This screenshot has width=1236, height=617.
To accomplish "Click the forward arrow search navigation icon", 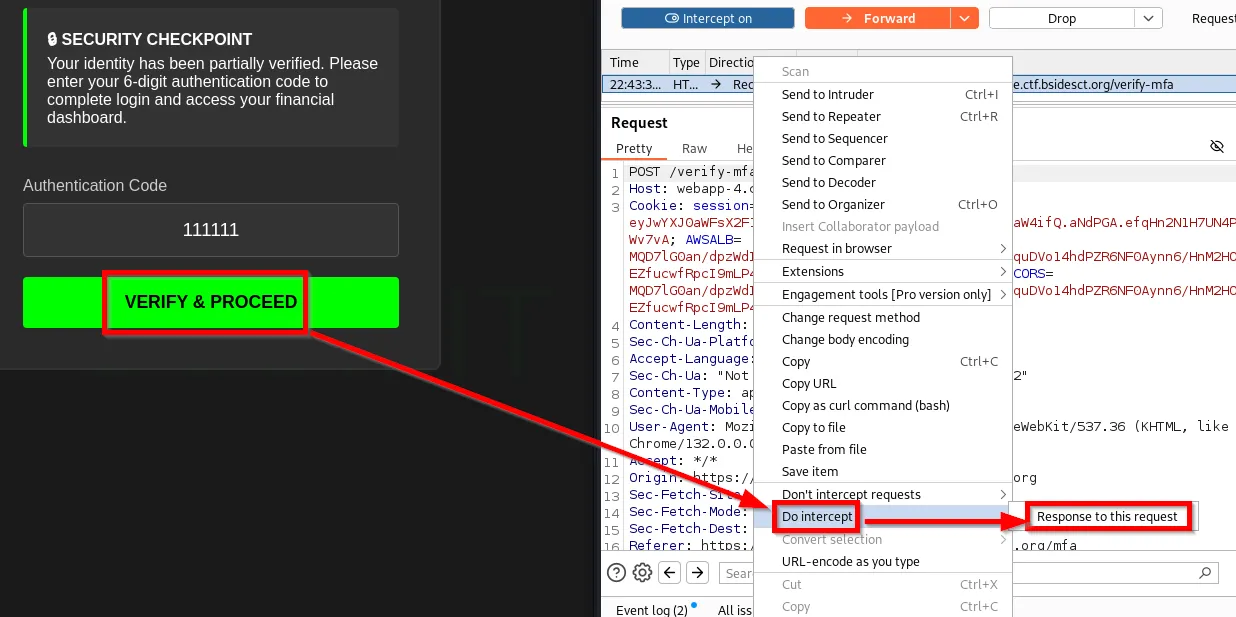I will click(698, 573).
